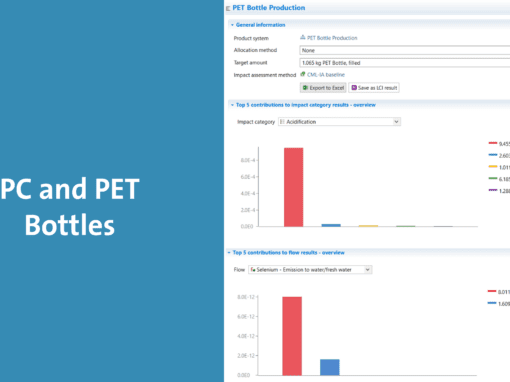Click the Allocation method field showing None

click(x=405, y=50)
